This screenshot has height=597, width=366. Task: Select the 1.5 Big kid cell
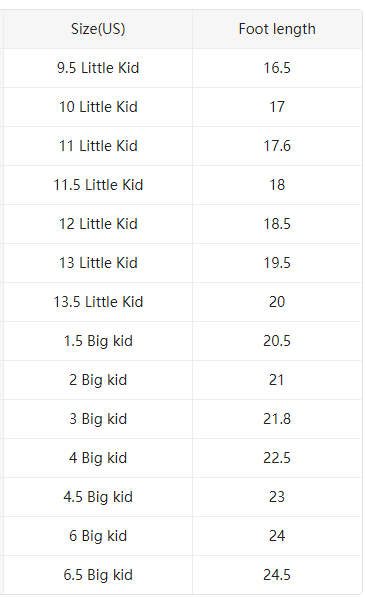pos(98,341)
